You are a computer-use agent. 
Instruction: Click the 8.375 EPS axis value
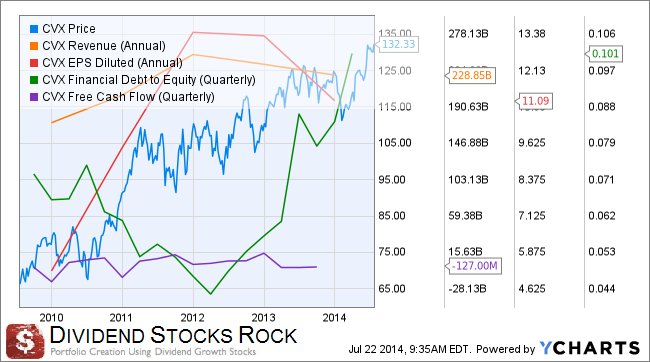pyautogui.click(x=532, y=180)
